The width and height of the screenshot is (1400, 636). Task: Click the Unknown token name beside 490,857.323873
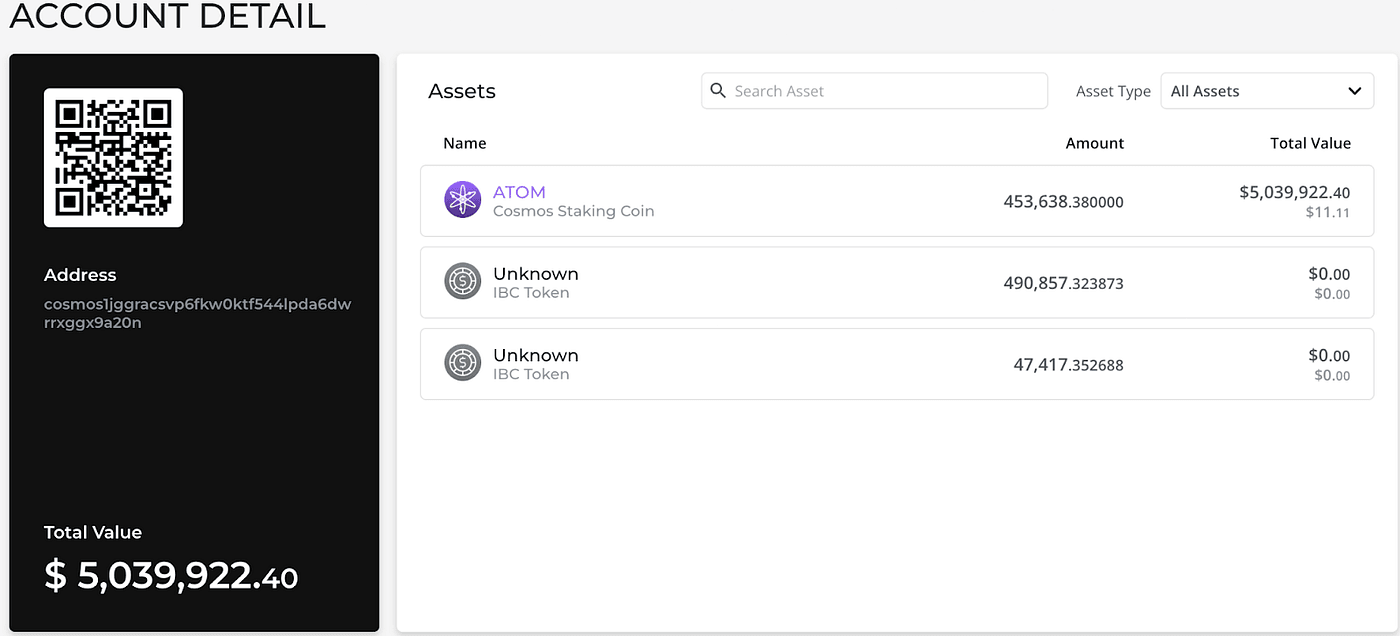pos(535,274)
